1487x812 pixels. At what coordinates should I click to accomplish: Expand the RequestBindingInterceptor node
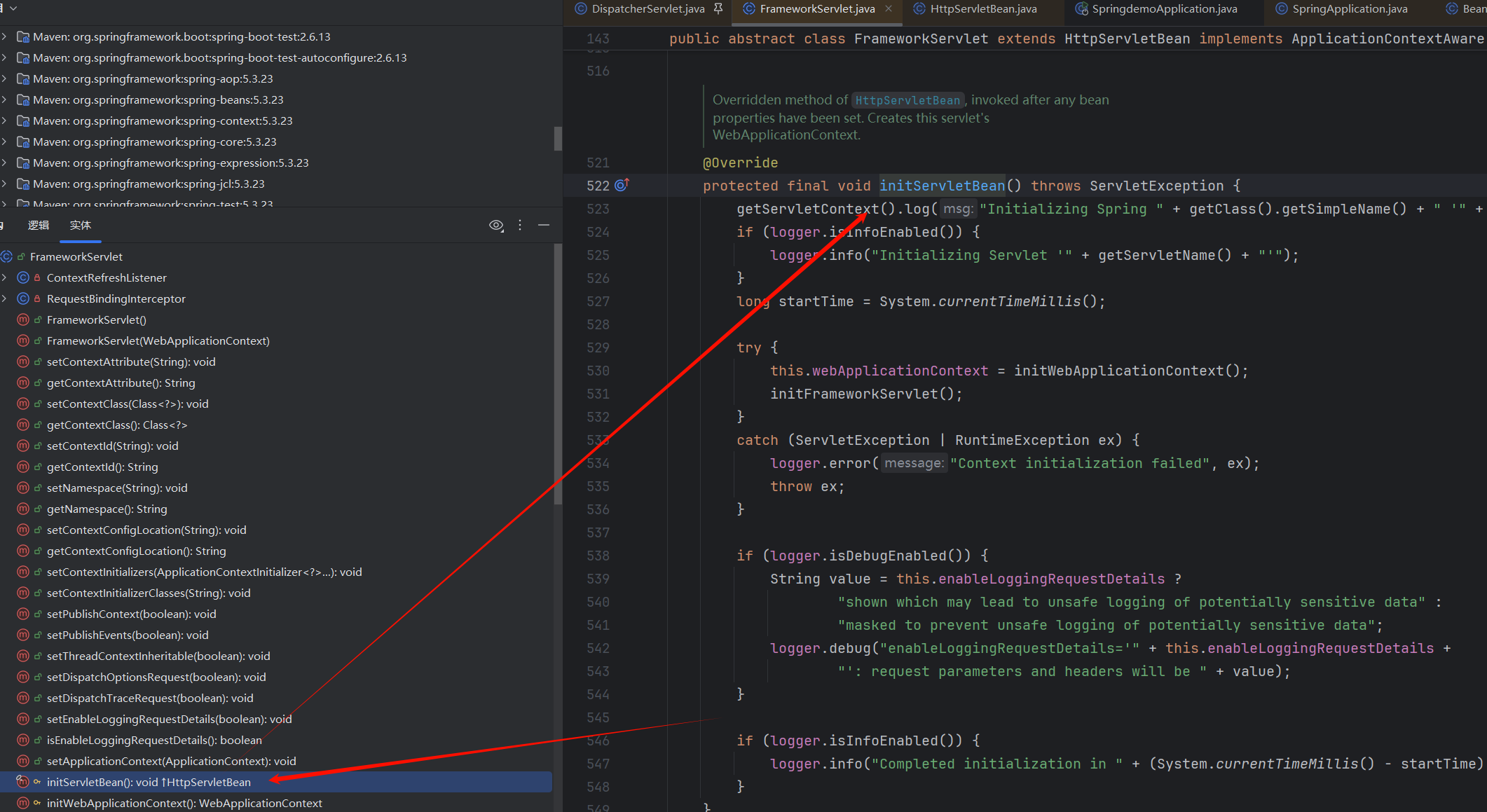click(x=4, y=298)
